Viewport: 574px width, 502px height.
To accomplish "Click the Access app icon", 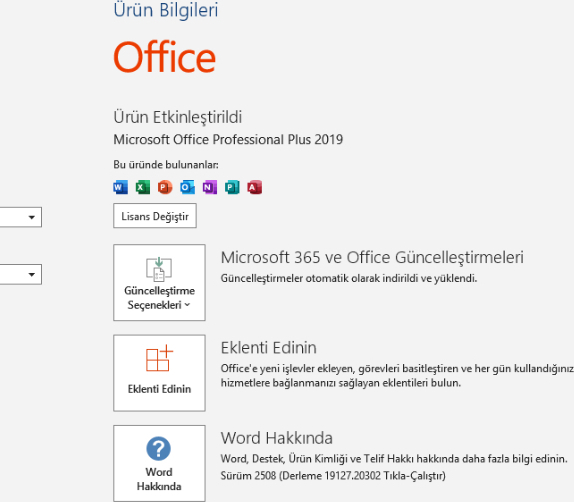I will click(254, 187).
